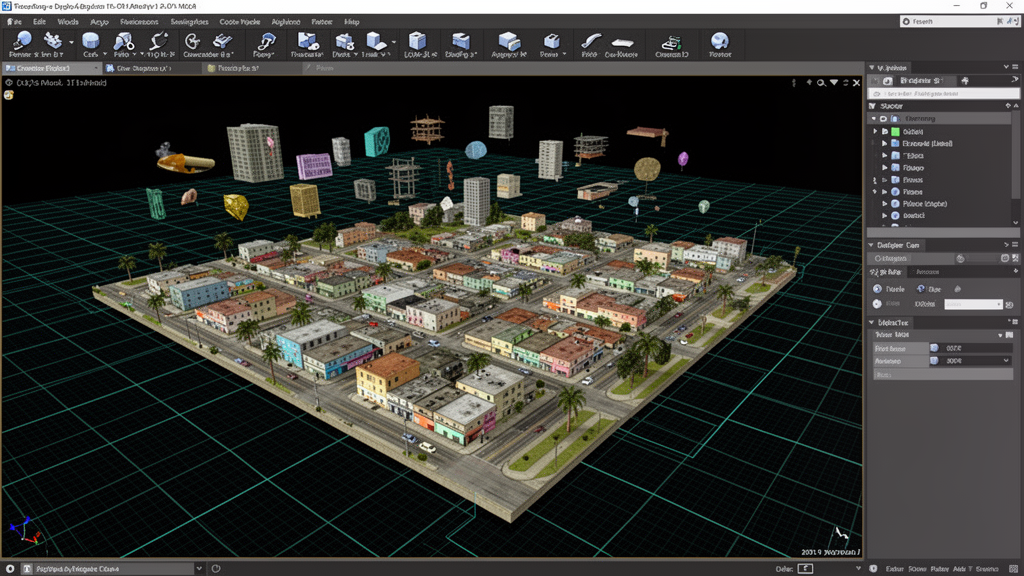Open the dropdown arrow on the active document tab
Screen dimensions: 1024x576
tap(97, 68)
